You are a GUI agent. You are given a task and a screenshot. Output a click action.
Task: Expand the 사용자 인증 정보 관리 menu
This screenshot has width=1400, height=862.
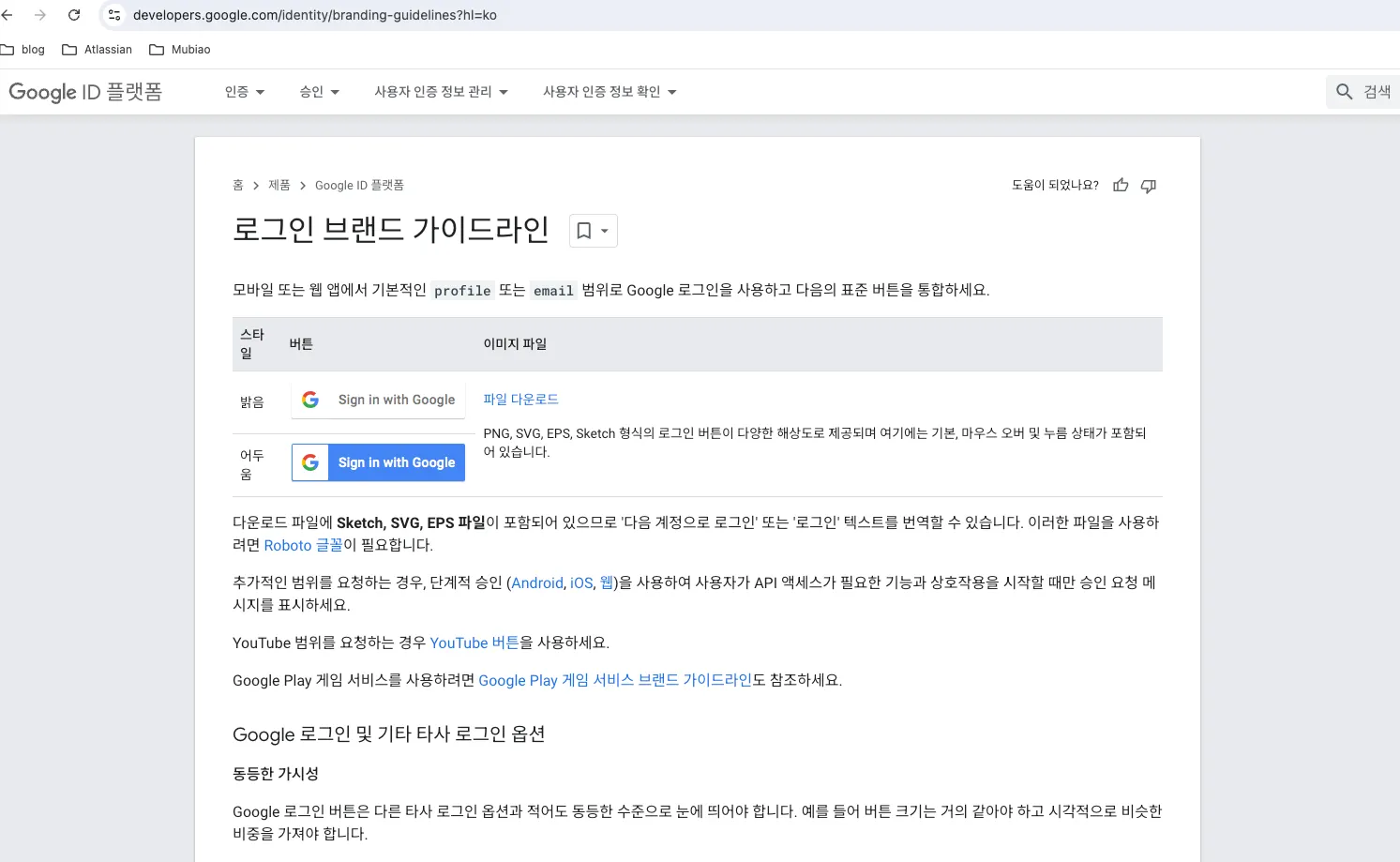[x=442, y=92]
